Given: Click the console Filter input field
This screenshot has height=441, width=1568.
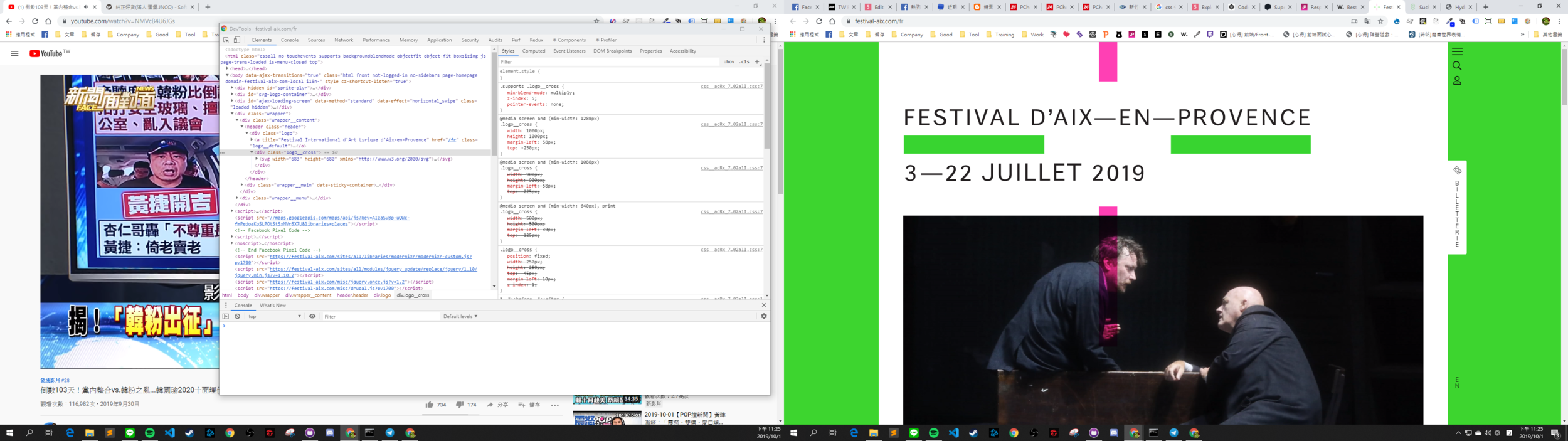Looking at the screenshot, I should point(381,316).
